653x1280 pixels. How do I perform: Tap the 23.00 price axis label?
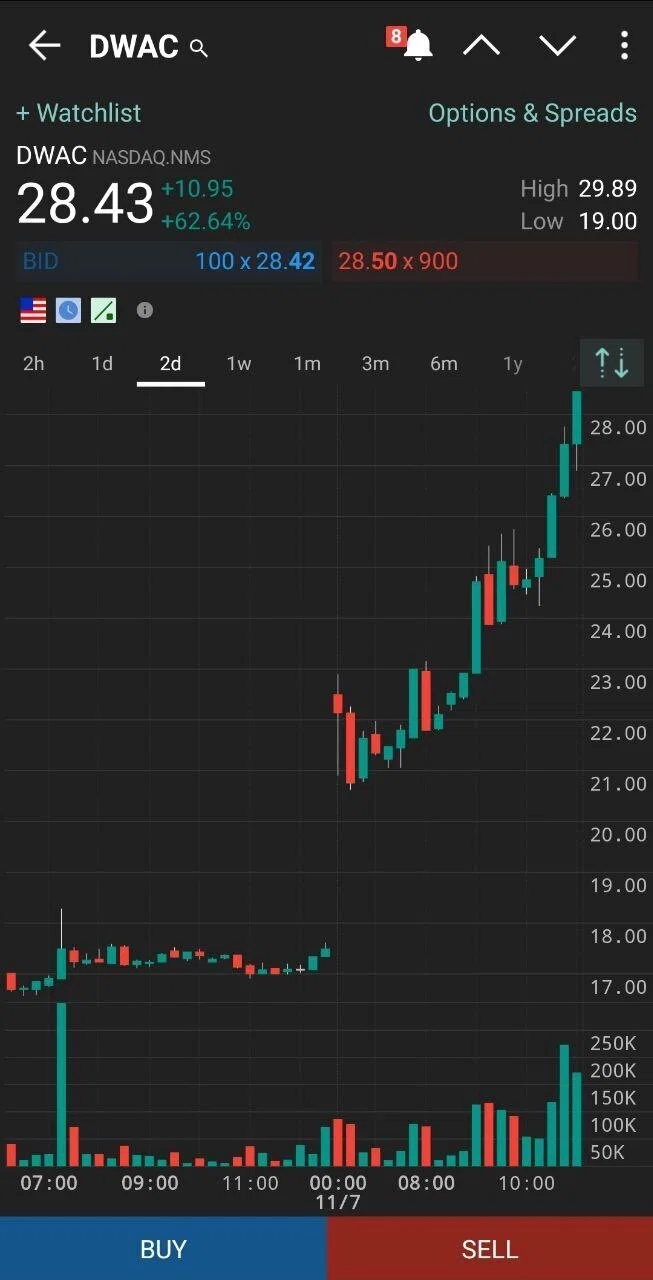click(x=618, y=683)
